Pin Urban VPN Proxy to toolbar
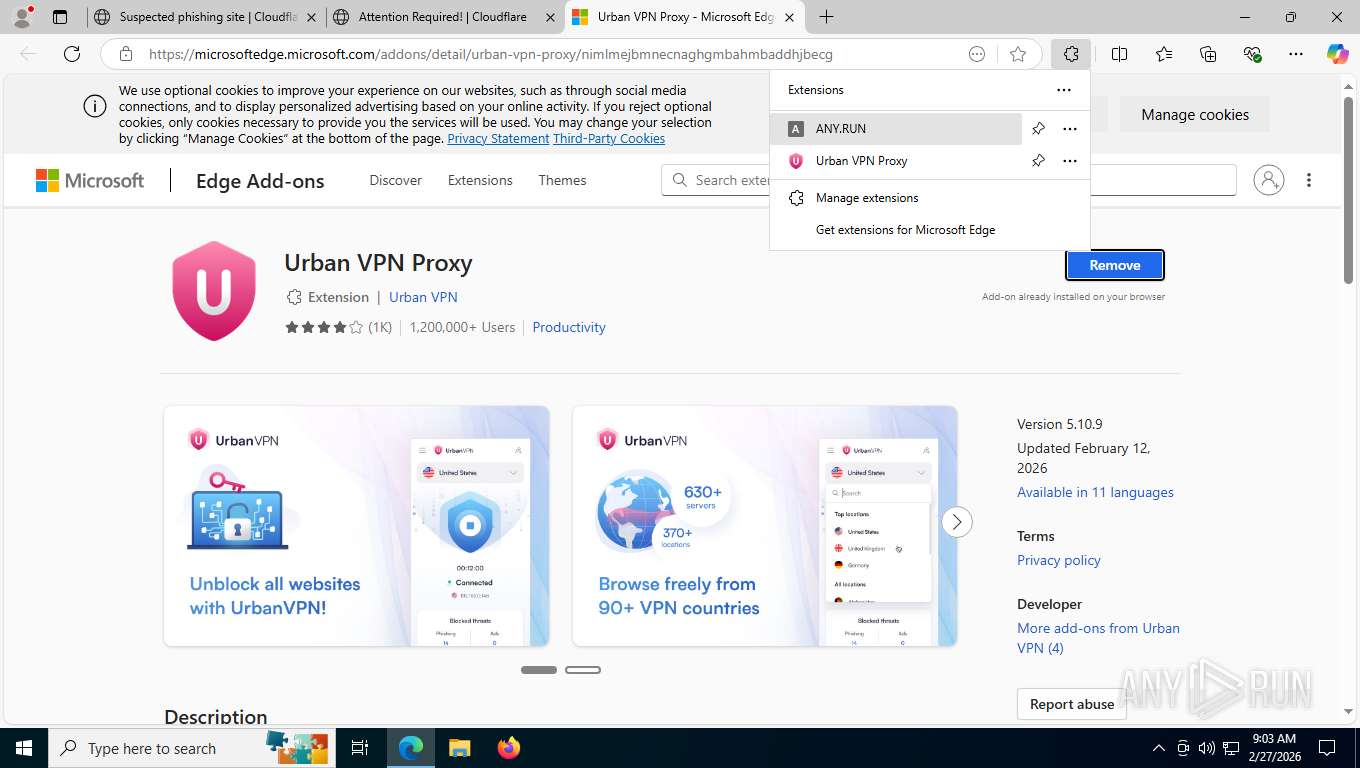The width and height of the screenshot is (1360, 768). pyautogui.click(x=1038, y=160)
